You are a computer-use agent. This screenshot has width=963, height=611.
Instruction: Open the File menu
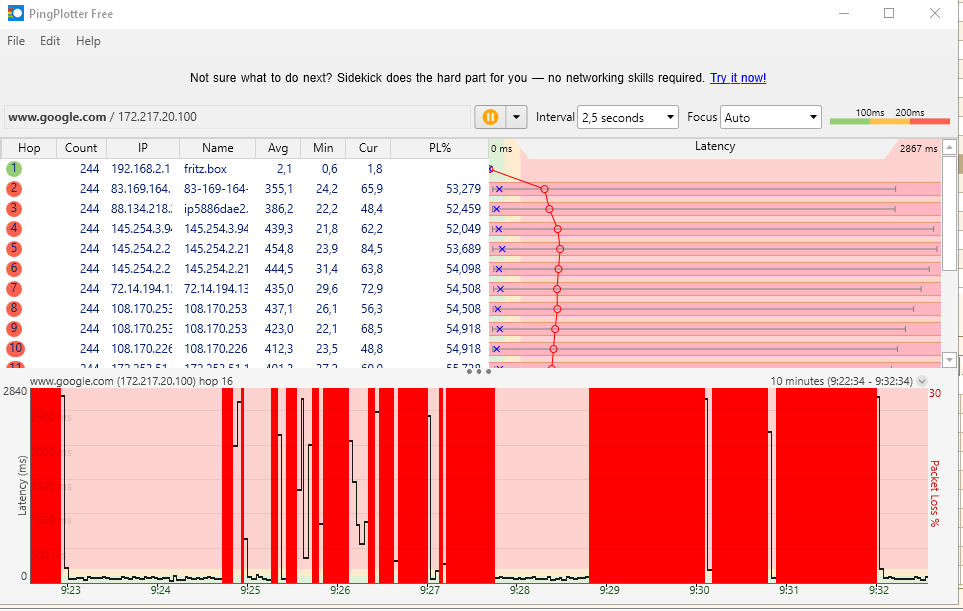tap(16, 41)
